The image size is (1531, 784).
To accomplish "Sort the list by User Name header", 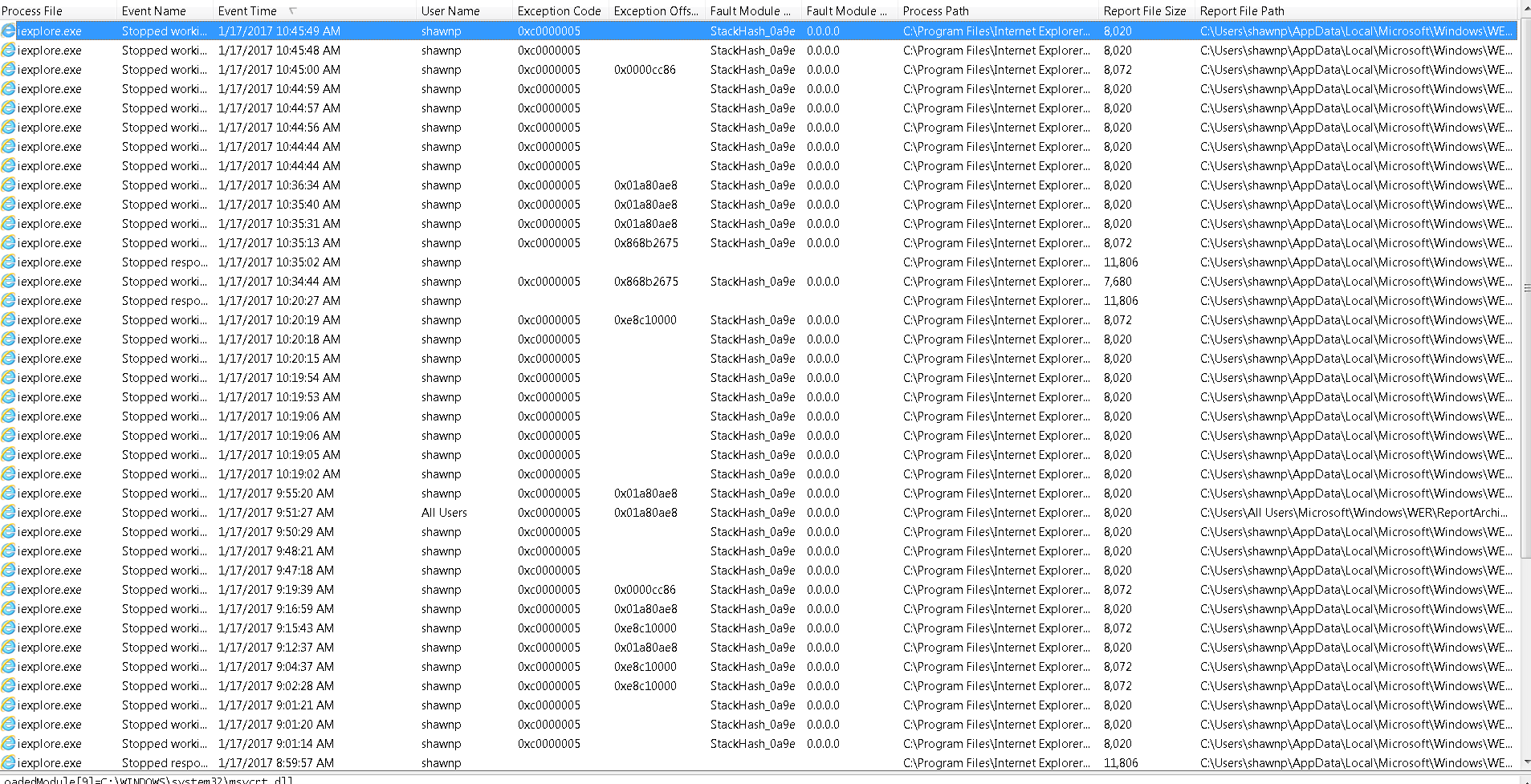I will (465, 10).
